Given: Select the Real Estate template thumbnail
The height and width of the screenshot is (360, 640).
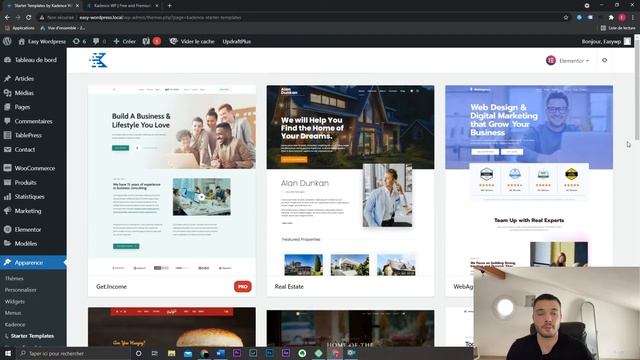Looking at the screenshot, I should pos(350,180).
